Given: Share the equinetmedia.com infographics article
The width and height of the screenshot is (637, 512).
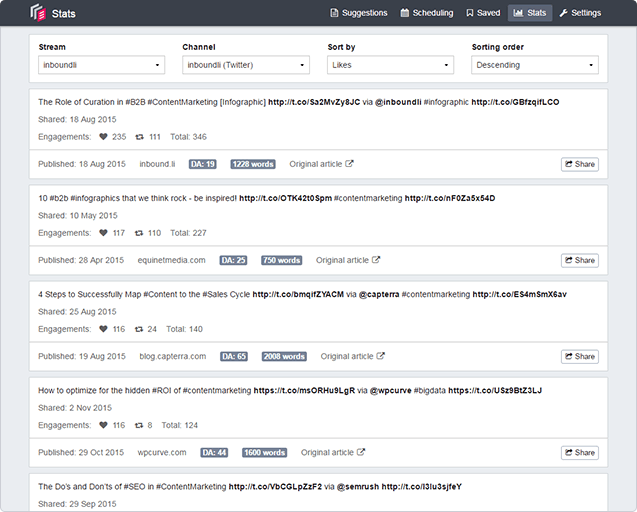Looking at the screenshot, I should coord(580,260).
